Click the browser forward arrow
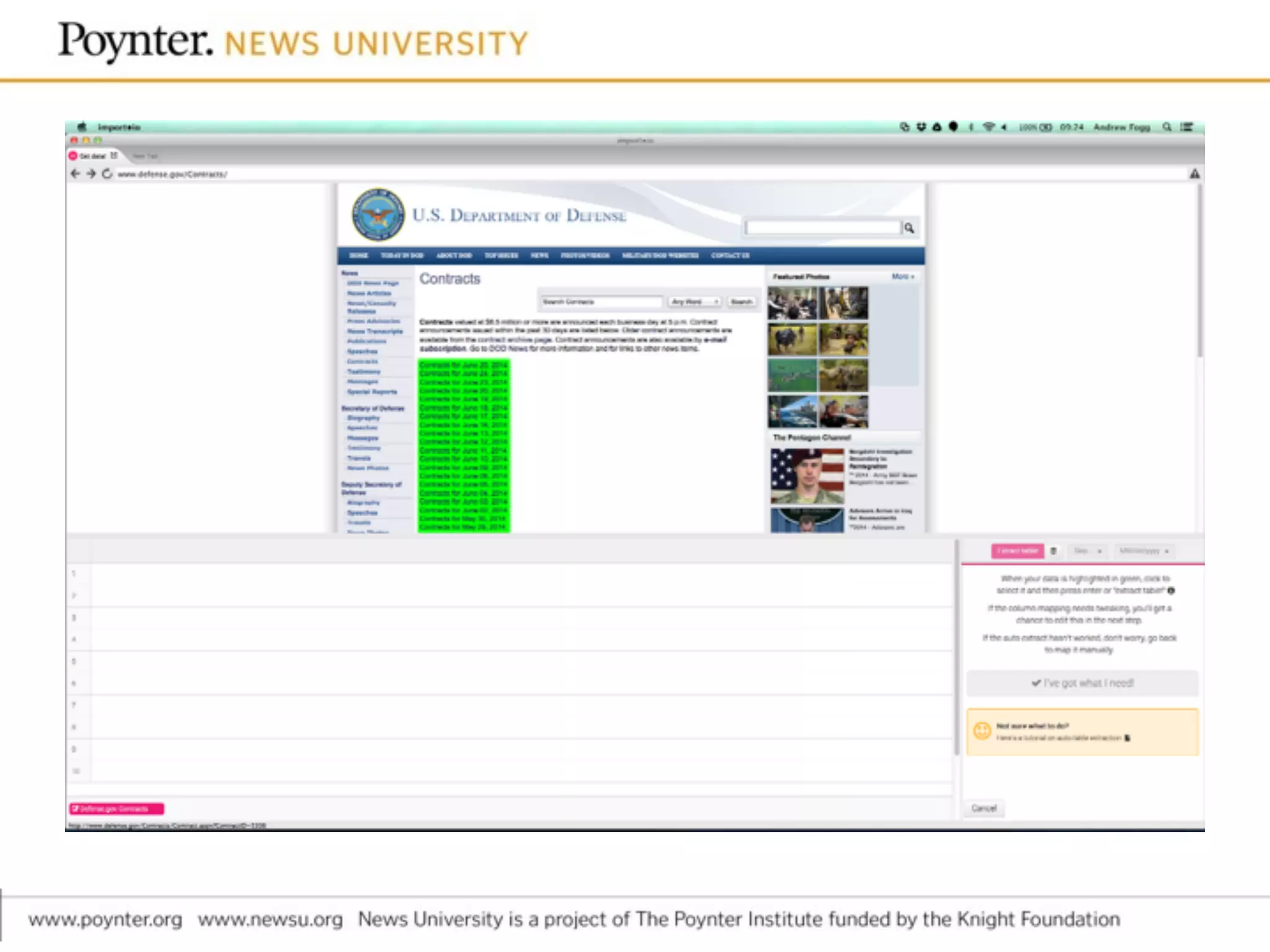The height and width of the screenshot is (952, 1270). [91, 174]
